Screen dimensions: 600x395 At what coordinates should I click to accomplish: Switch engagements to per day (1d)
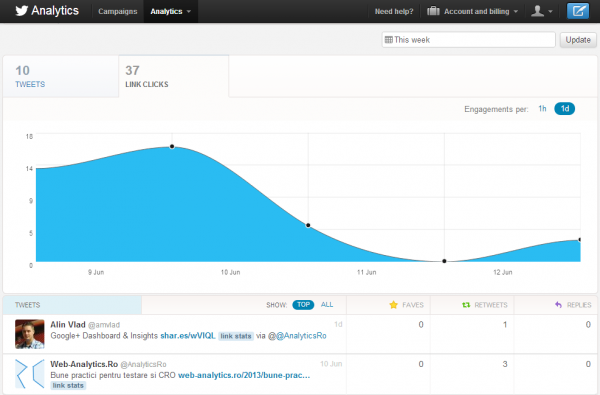pyautogui.click(x=564, y=109)
